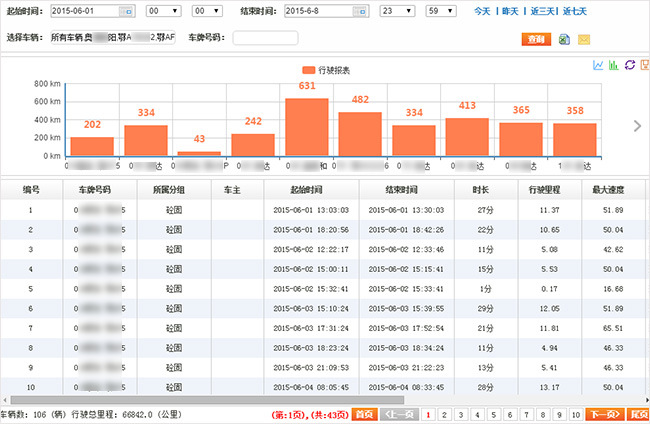Viewport: 650px width, 424px height.
Task: Click the 413 km chart bar
Action: tap(467, 137)
